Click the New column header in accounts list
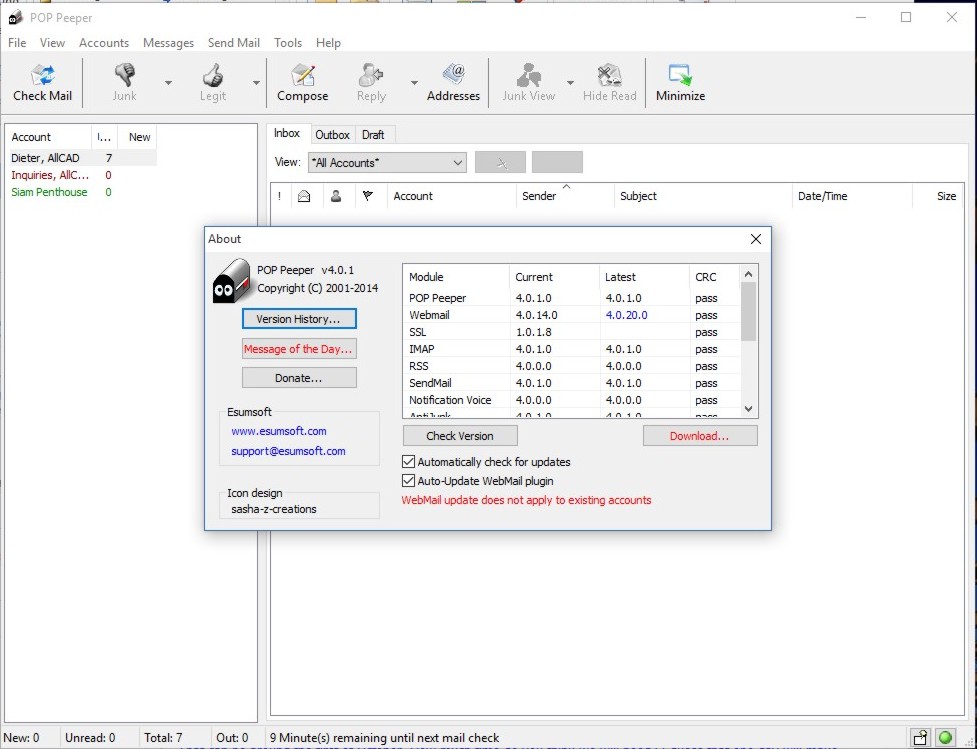The image size is (977, 749). click(138, 137)
